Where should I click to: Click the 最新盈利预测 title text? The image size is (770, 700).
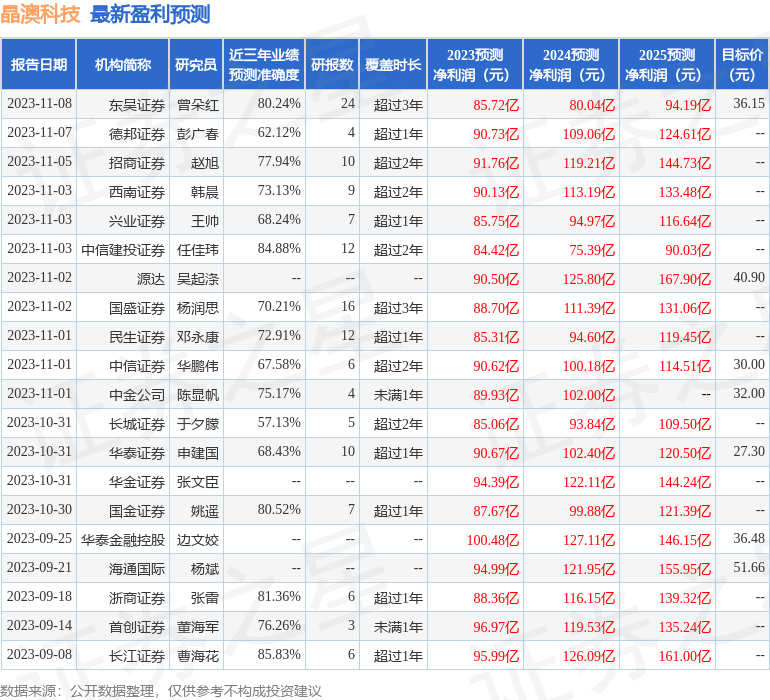(x=150, y=14)
